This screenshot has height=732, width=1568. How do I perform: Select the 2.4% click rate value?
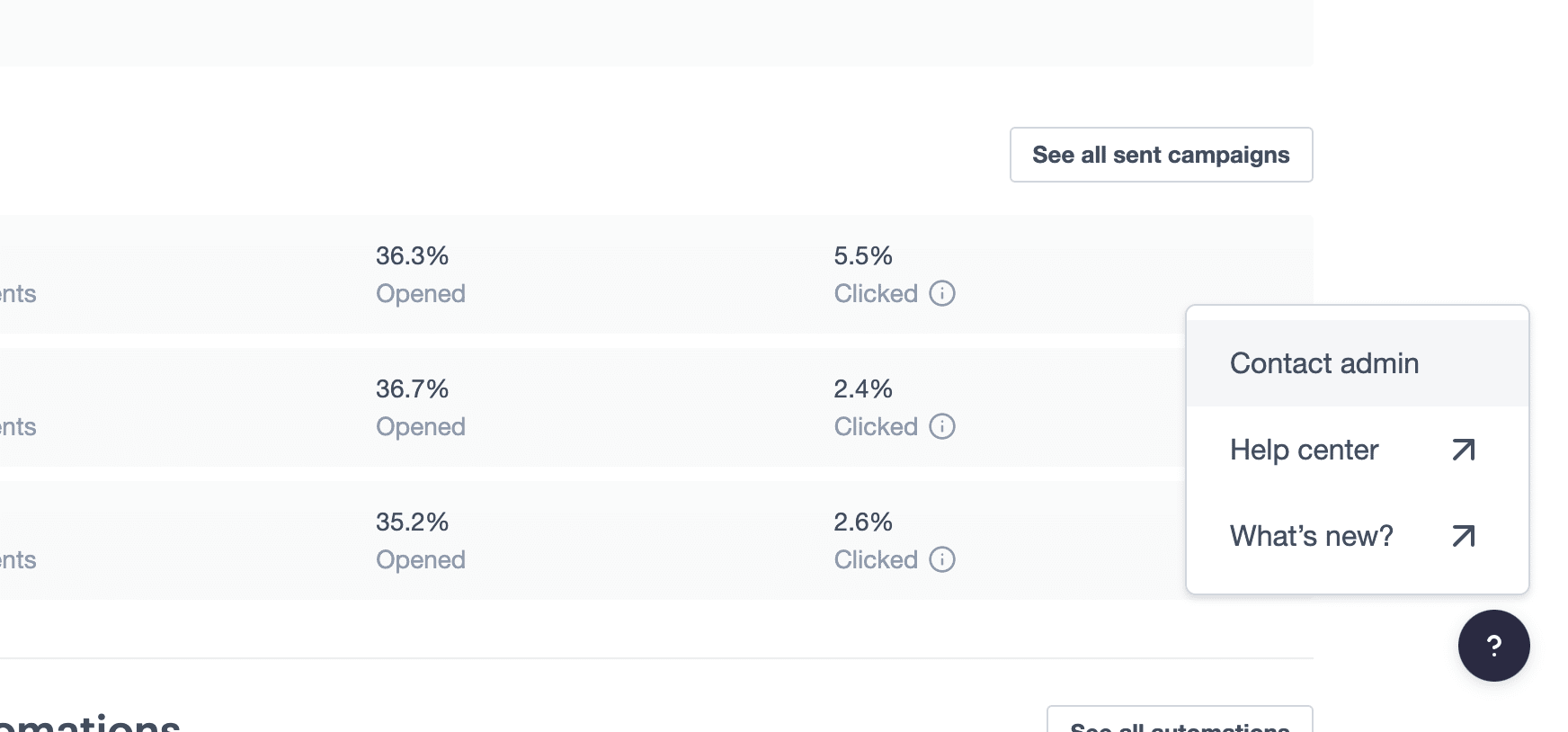click(862, 389)
